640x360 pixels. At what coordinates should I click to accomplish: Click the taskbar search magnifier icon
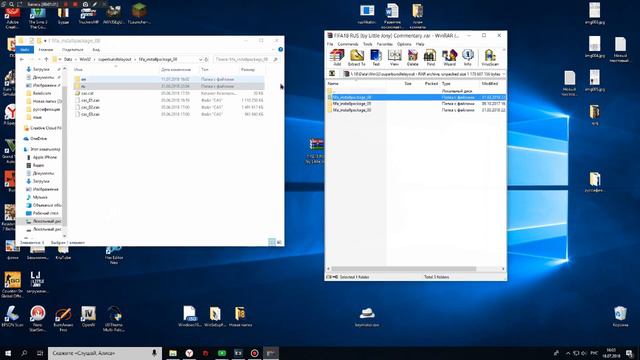pyautogui.click(x=24, y=353)
